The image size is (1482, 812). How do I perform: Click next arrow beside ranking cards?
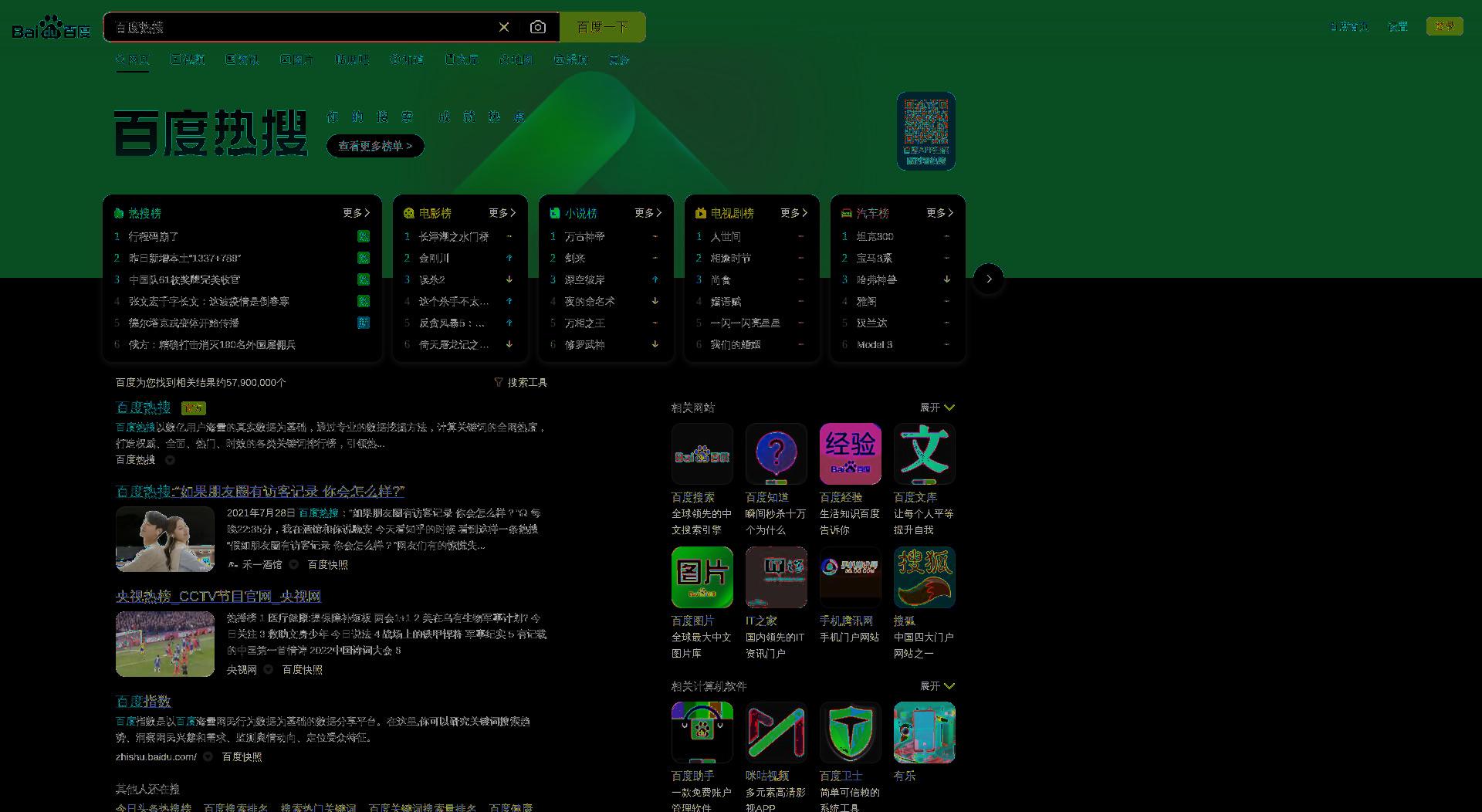989,279
